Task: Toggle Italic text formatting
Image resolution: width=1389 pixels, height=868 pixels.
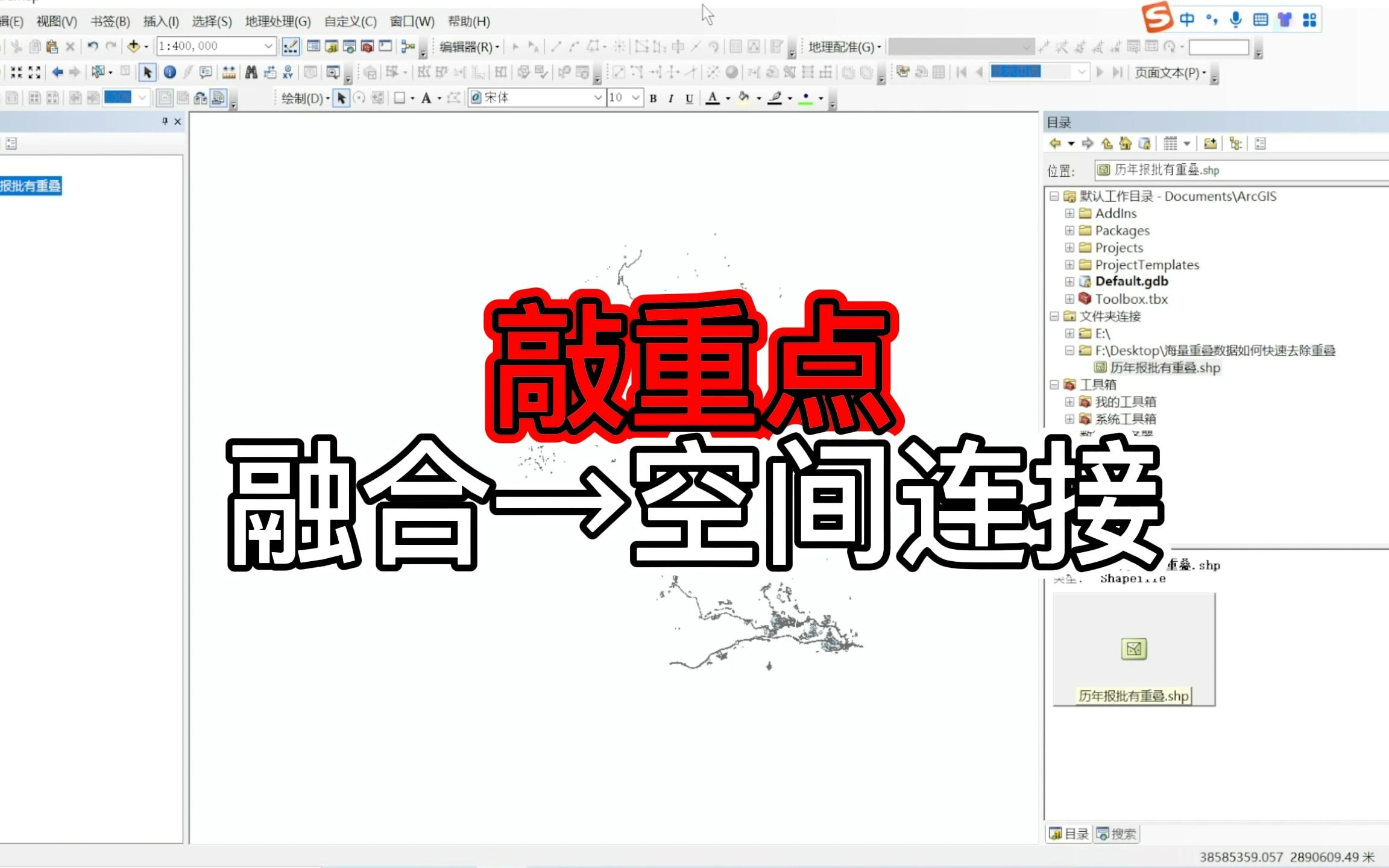Action: pyautogui.click(x=671, y=98)
